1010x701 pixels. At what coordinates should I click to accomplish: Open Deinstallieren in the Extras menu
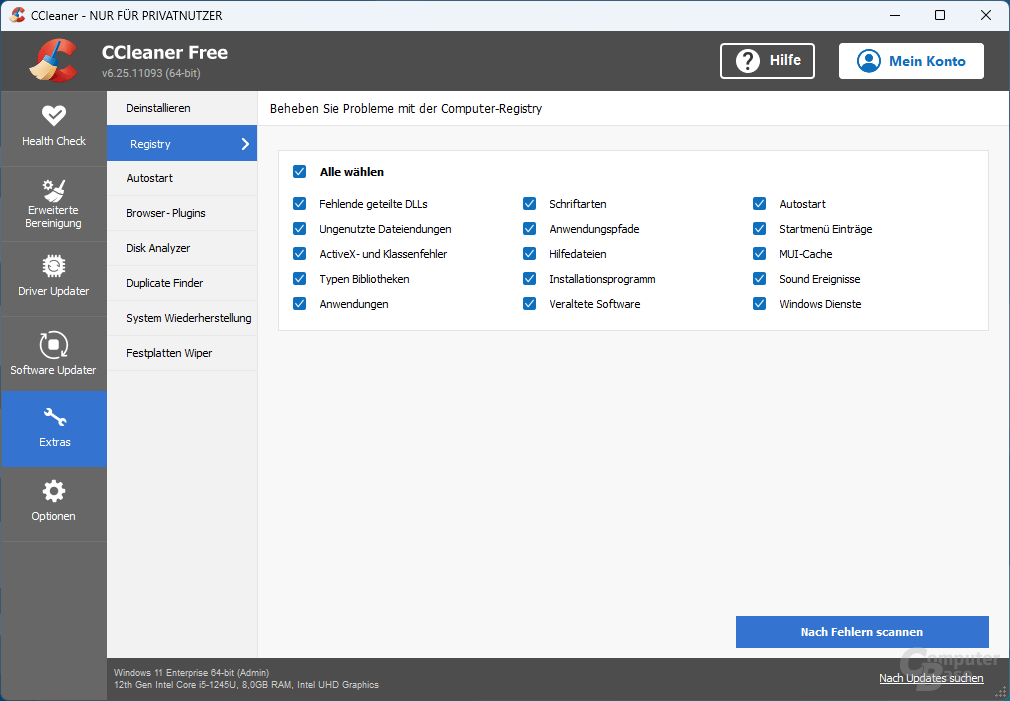tap(182, 108)
